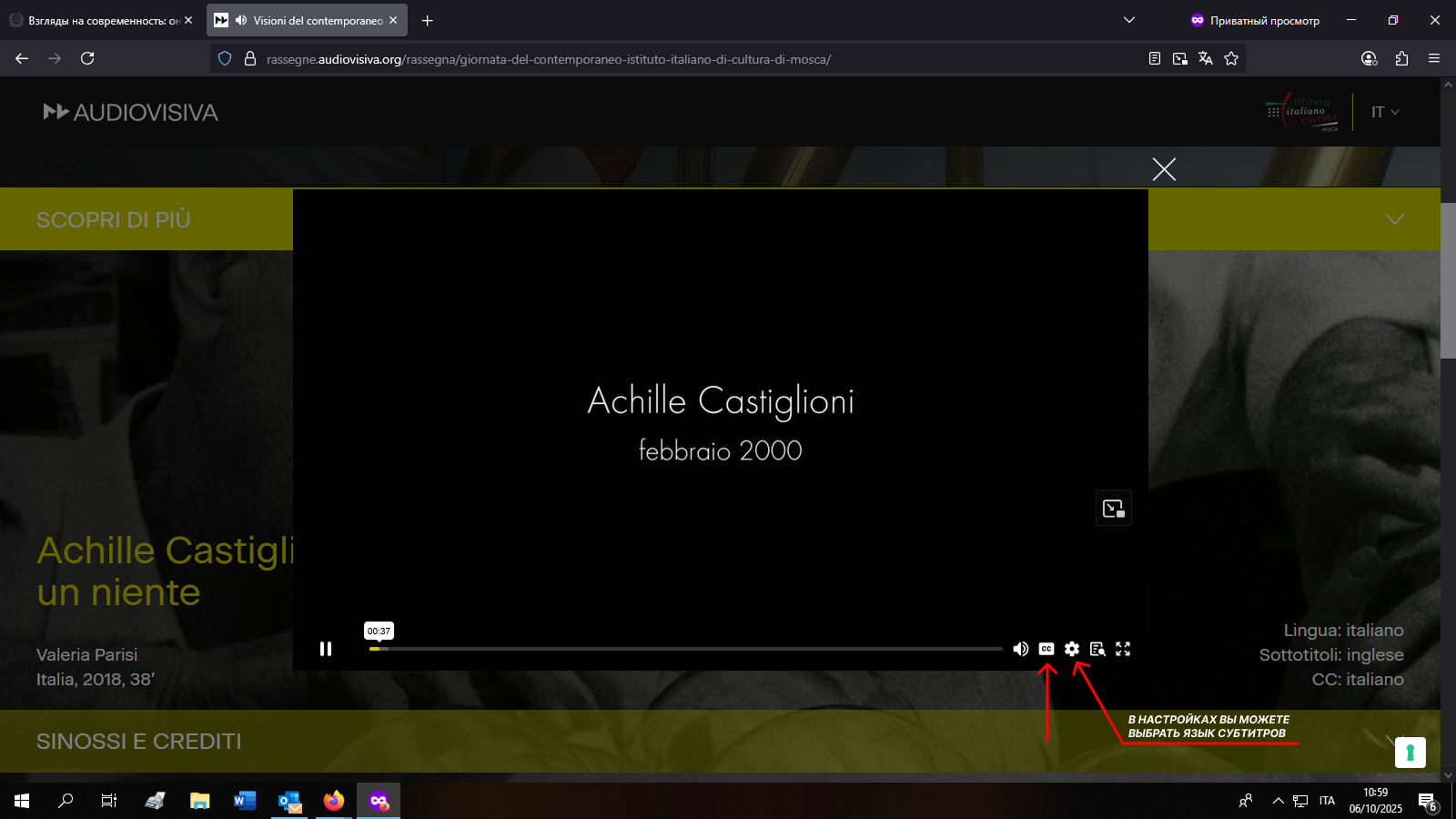Close the video overlay with X

pyautogui.click(x=1164, y=169)
